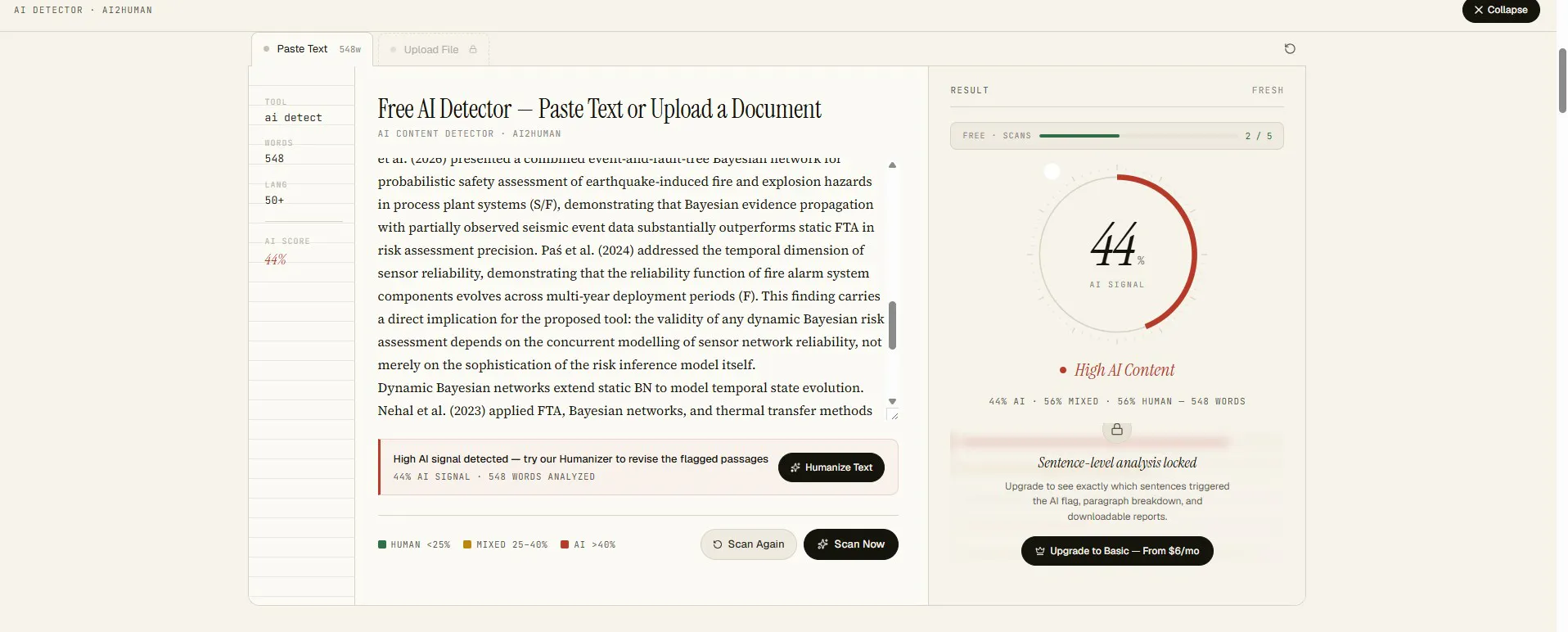Click the free scans progress bar
The image size is (1568, 632).
click(x=1138, y=136)
